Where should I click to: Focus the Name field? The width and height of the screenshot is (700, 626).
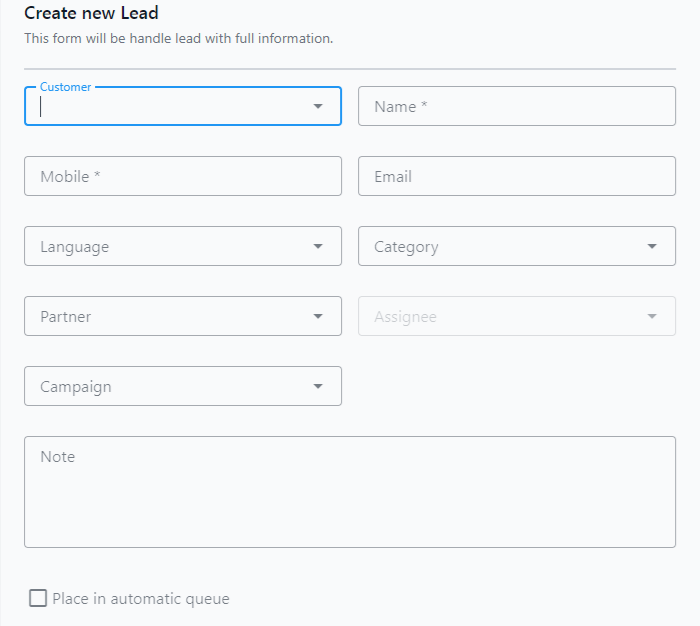point(517,106)
